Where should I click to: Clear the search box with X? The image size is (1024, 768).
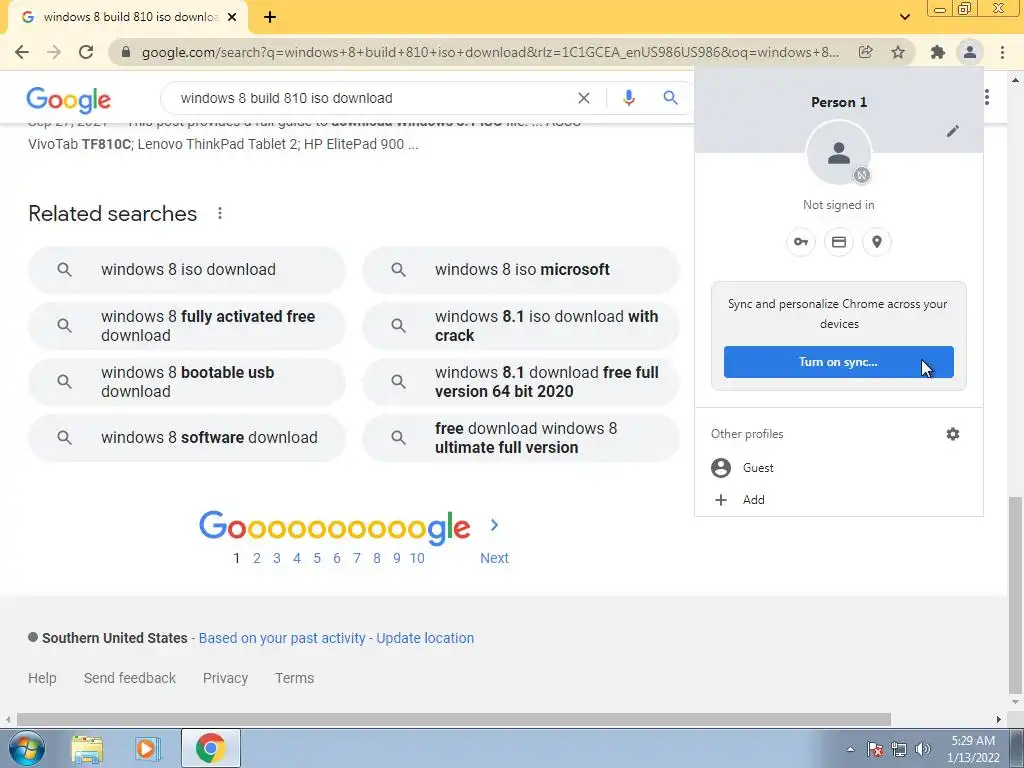pyautogui.click(x=584, y=98)
